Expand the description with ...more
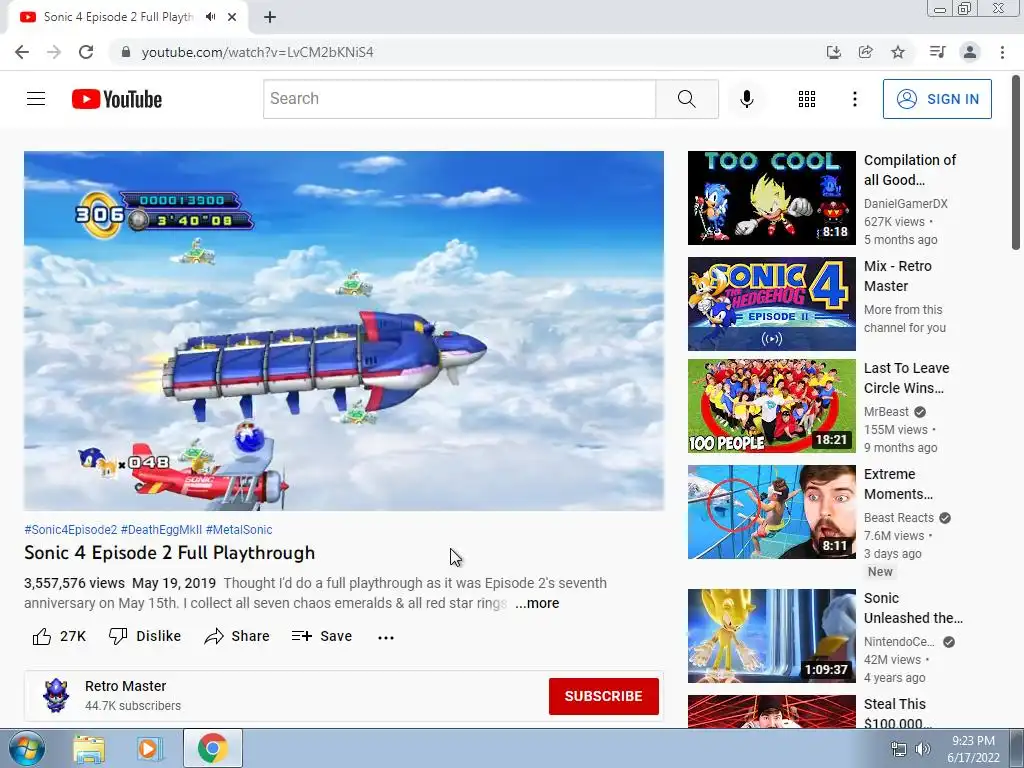1024x768 pixels. (x=537, y=603)
